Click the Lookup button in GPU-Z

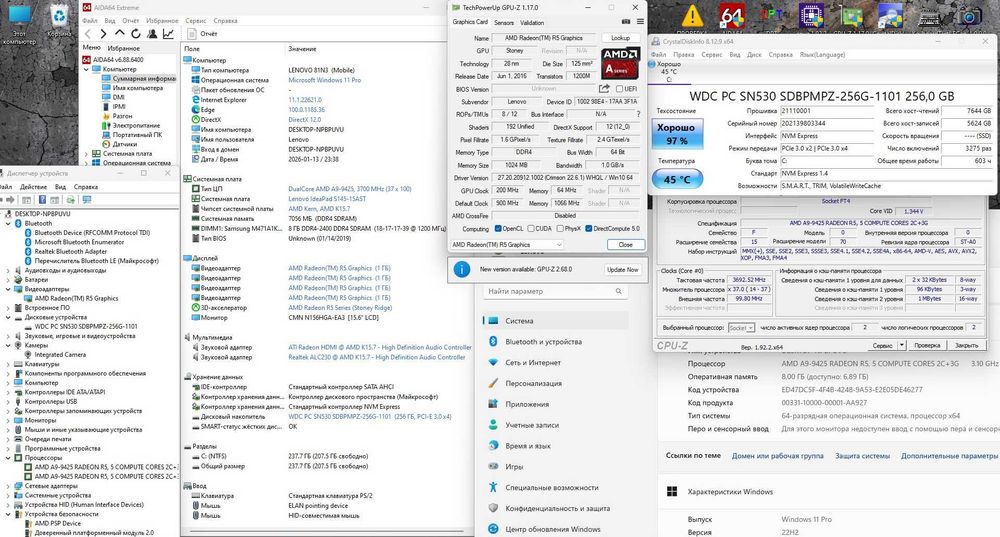tap(621, 38)
